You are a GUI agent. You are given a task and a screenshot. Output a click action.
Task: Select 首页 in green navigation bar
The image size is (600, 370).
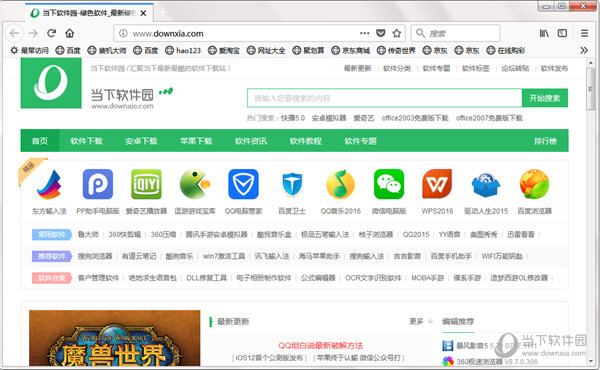(40, 141)
